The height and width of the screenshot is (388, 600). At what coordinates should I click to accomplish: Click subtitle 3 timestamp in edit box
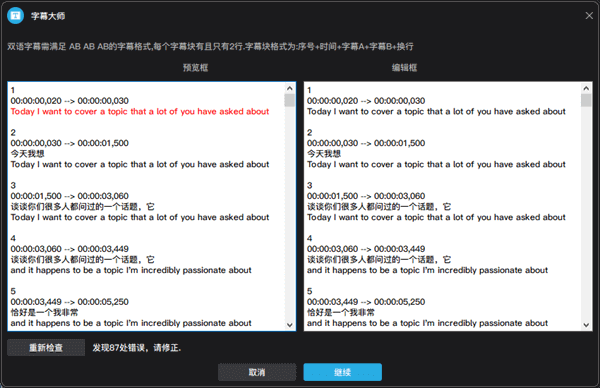tap(366, 196)
